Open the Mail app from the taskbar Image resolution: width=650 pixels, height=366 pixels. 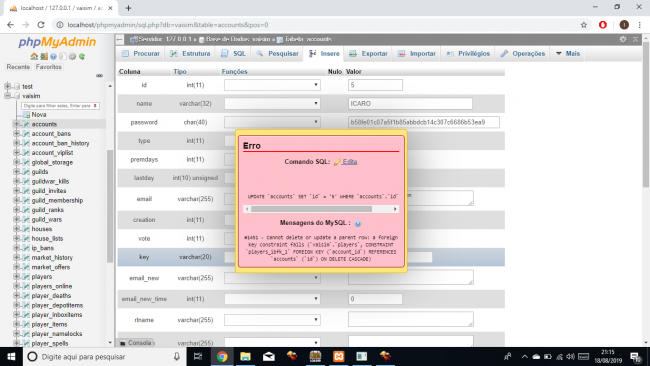point(269,356)
